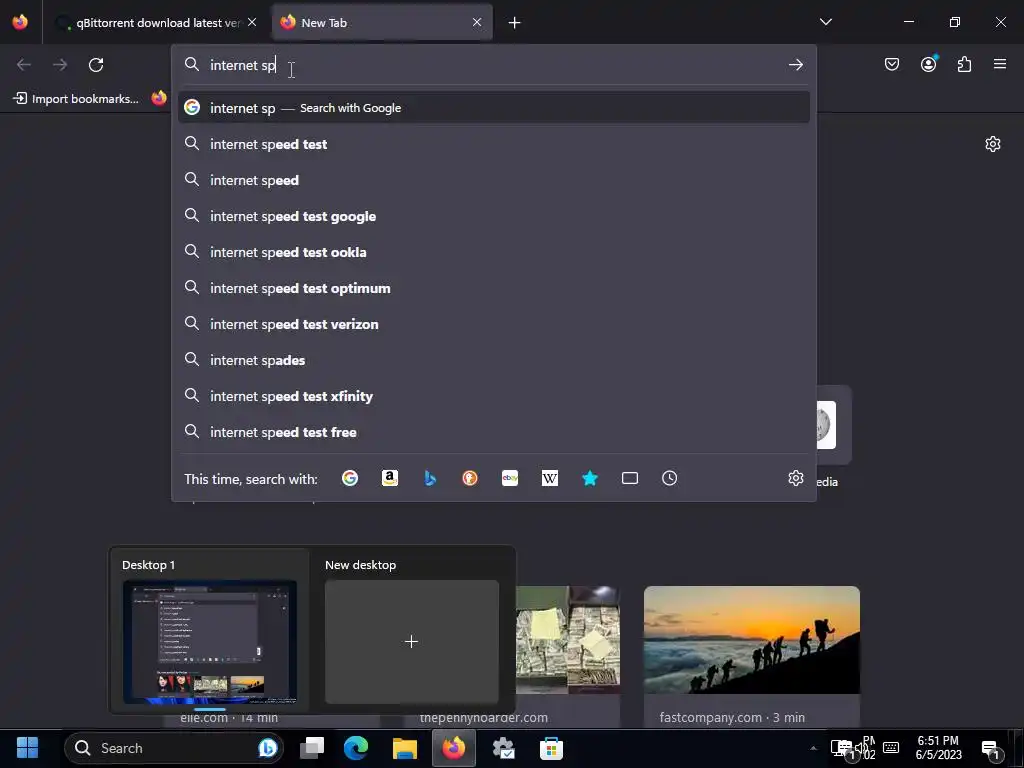Search this time with Google icon
Viewport: 1024px width, 768px height.
tap(350, 479)
